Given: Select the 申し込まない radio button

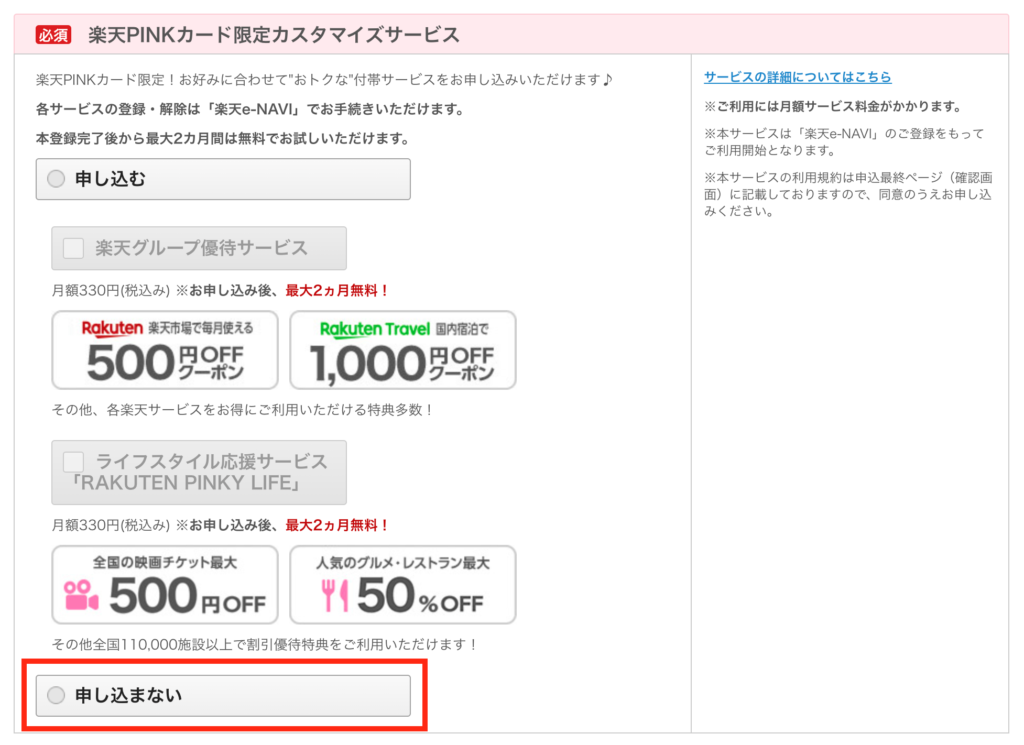Looking at the screenshot, I should click(56, 695).
